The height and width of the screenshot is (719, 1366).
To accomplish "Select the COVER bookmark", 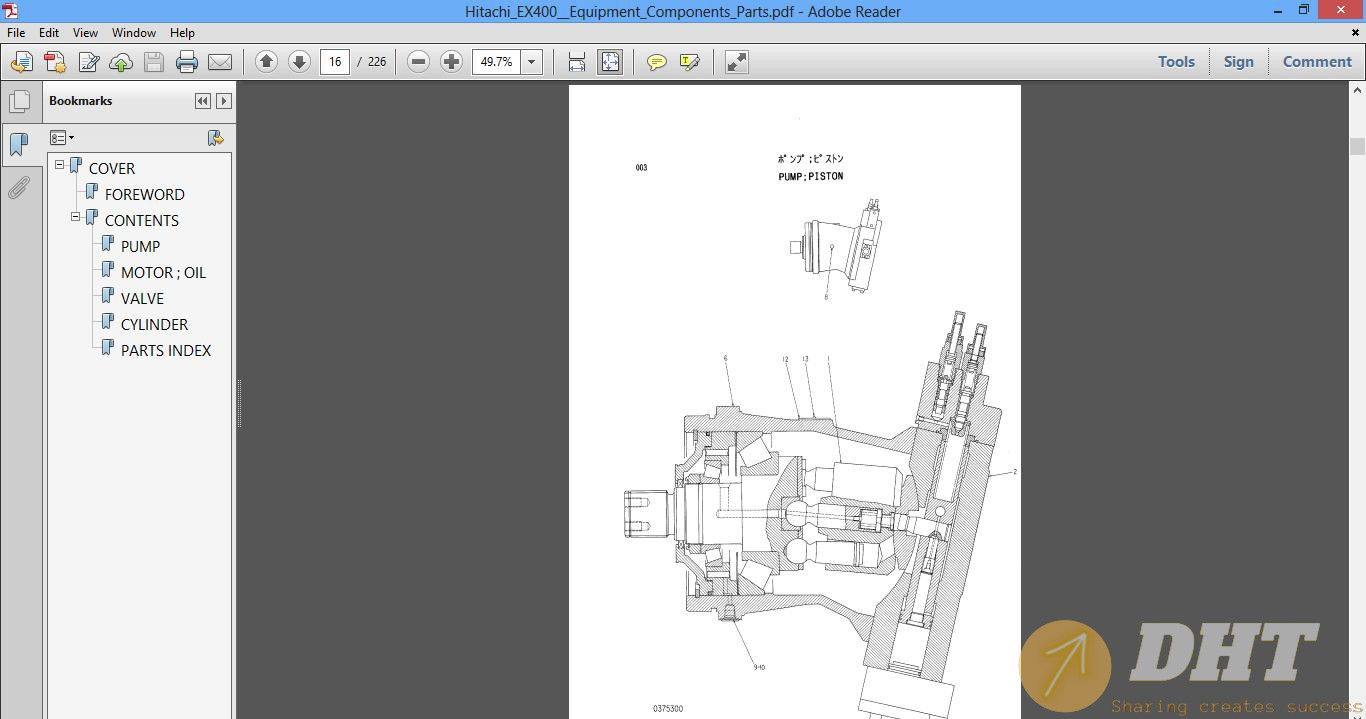I will 112,168.
